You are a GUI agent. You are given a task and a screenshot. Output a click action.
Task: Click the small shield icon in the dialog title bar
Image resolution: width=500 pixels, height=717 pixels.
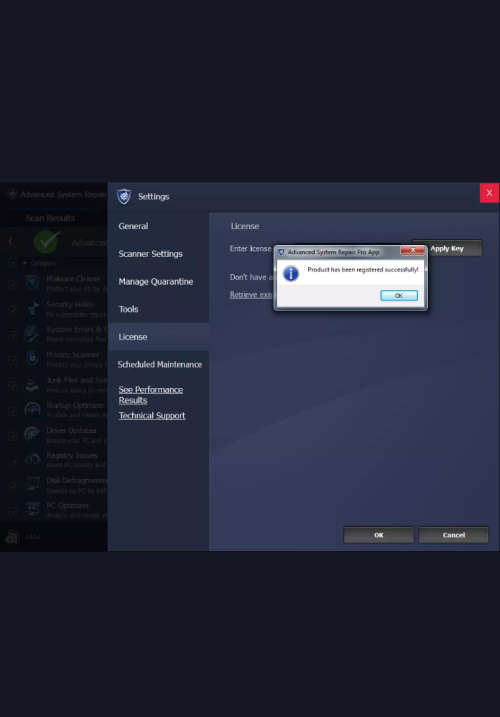[x=281, y=252]
